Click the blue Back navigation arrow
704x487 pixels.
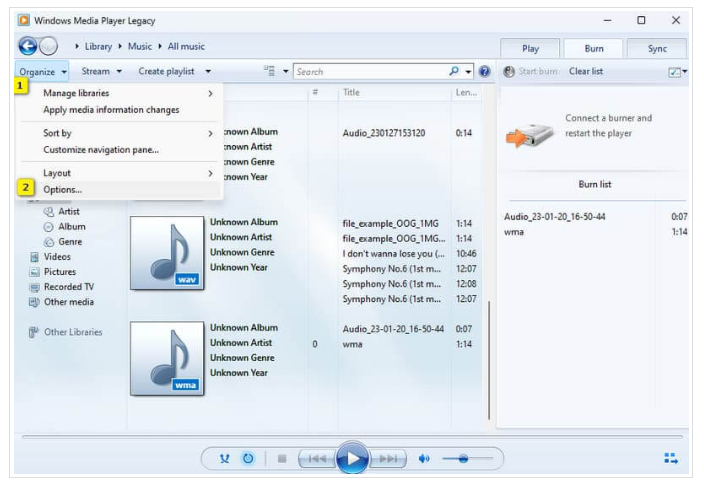pyautogui.click(x=28, y=46)
